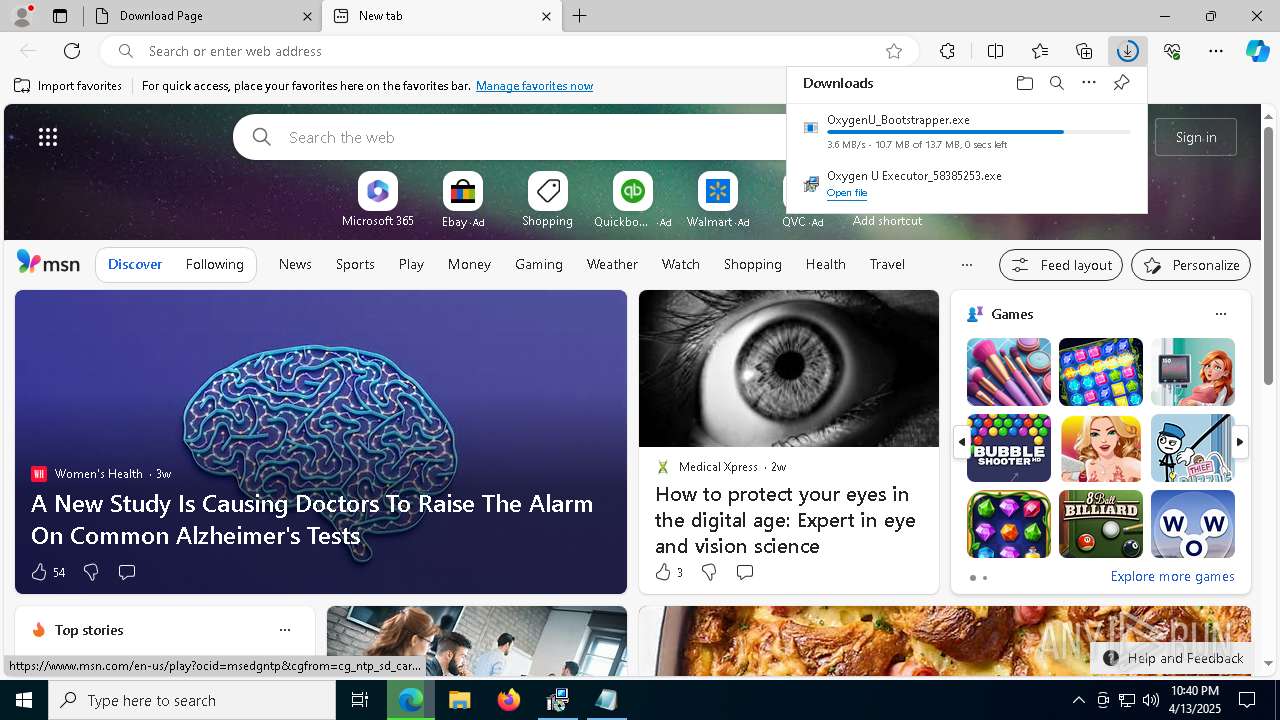The image size is (1280, 720).
Task: Select the Discover feed tab
Action: [x=135, y=264]
